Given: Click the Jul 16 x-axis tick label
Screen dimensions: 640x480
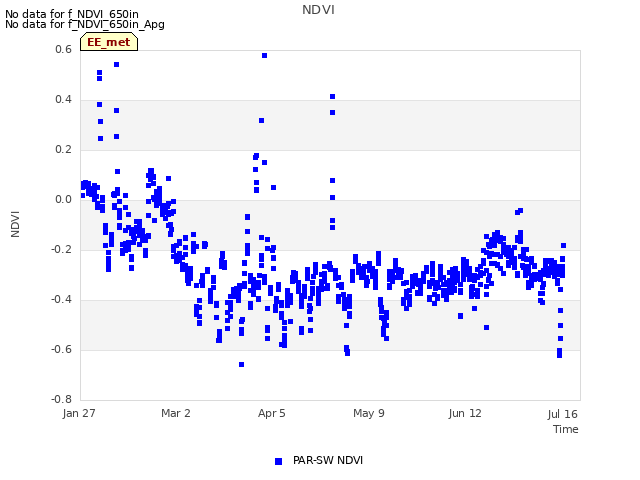Looking at the screenshot, I should [562, 414].
